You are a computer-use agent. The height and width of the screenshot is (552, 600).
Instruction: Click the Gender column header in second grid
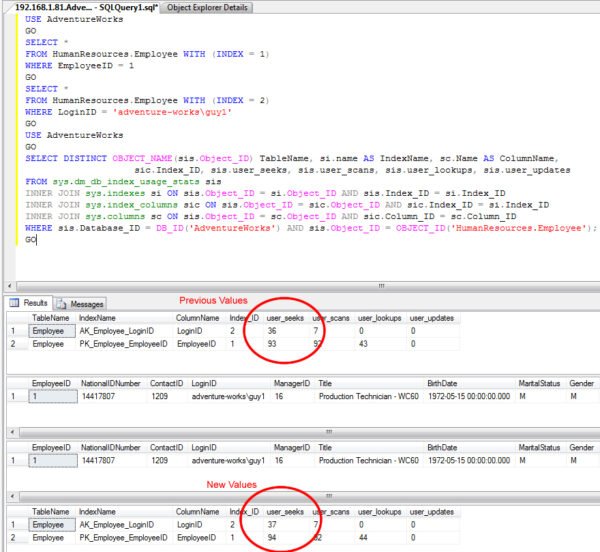[581, 383]
